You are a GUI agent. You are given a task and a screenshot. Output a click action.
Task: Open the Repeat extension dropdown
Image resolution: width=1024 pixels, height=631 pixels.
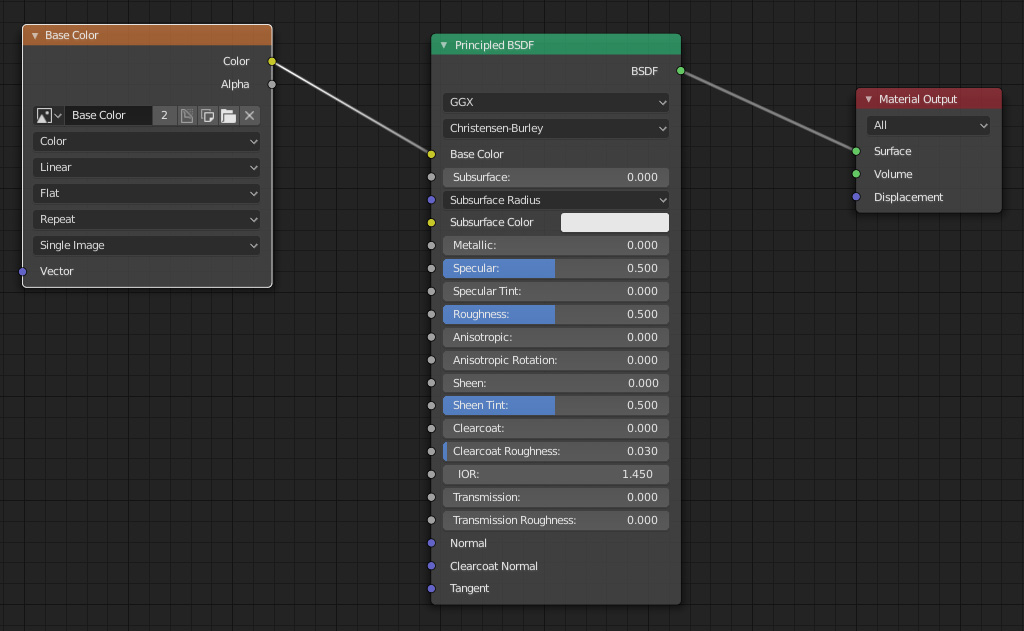(x=146, y=219)
